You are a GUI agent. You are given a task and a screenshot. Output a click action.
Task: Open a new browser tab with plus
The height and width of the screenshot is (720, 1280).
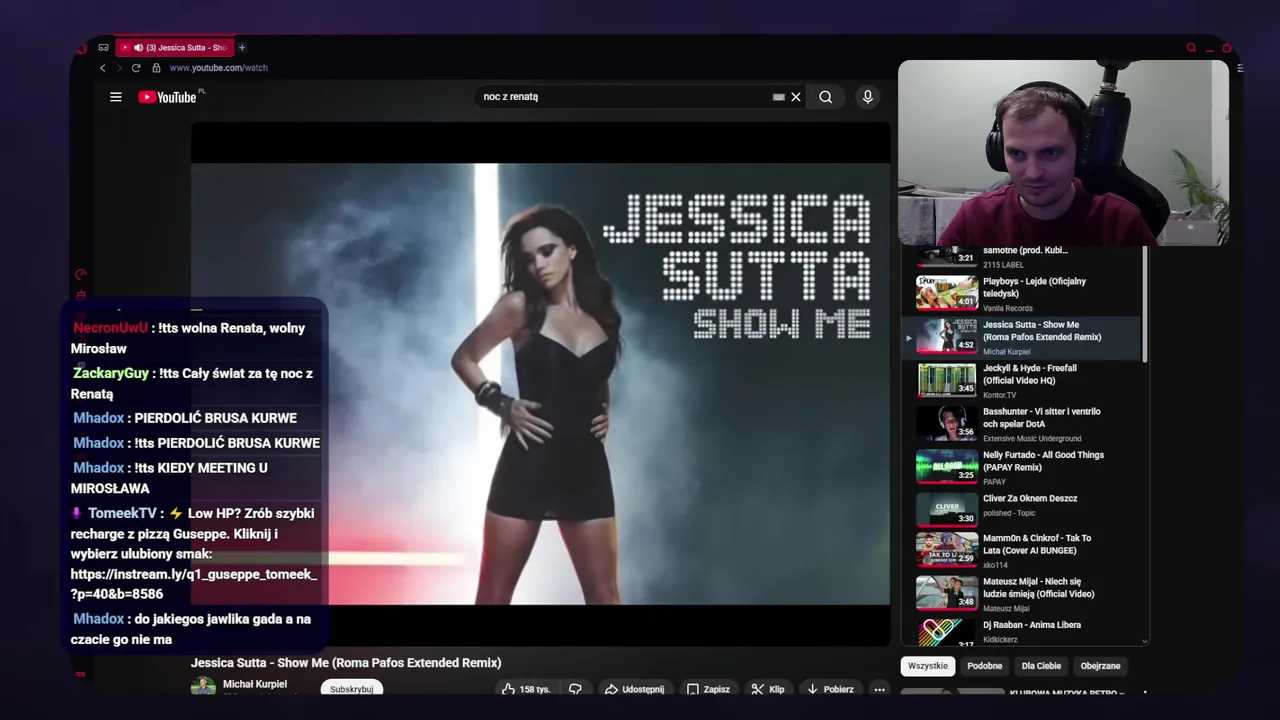(x=242, y=47)
